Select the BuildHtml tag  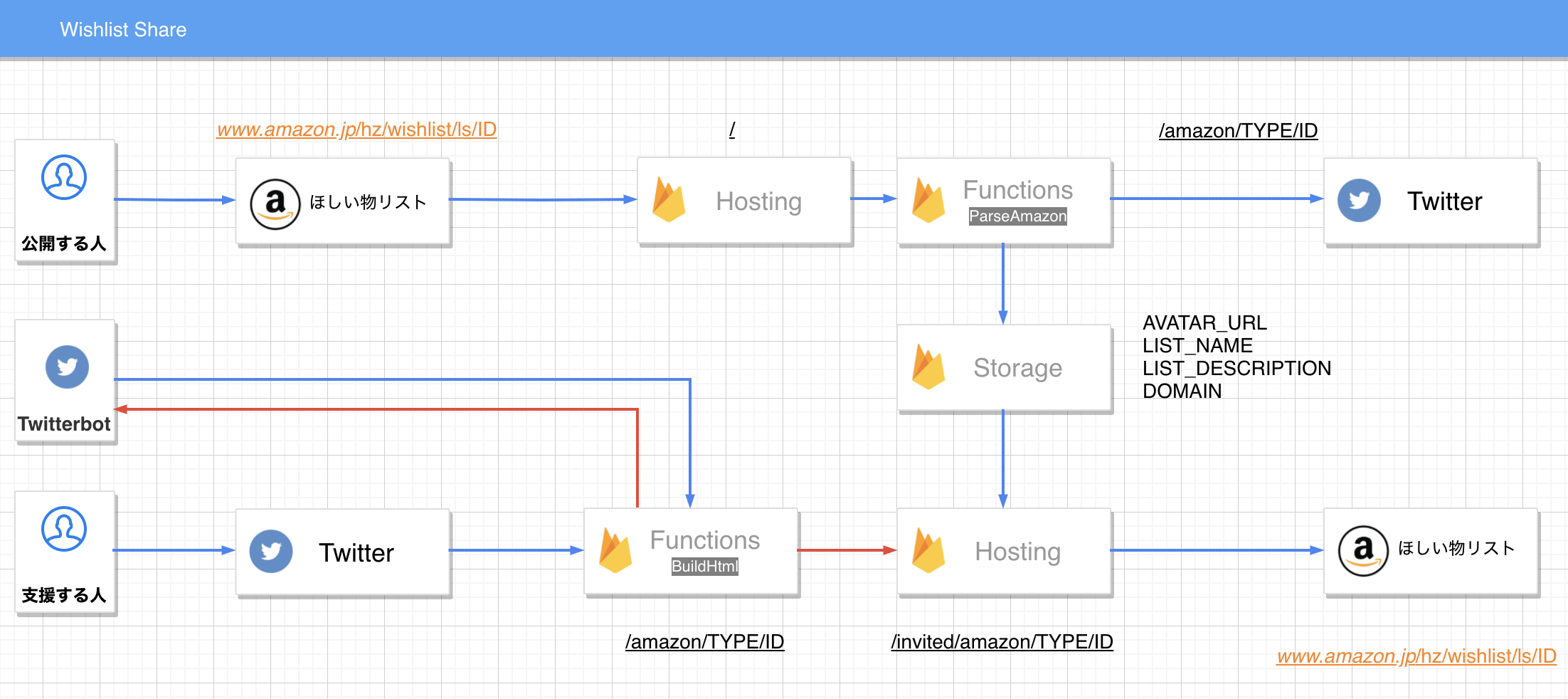[705, 567]
